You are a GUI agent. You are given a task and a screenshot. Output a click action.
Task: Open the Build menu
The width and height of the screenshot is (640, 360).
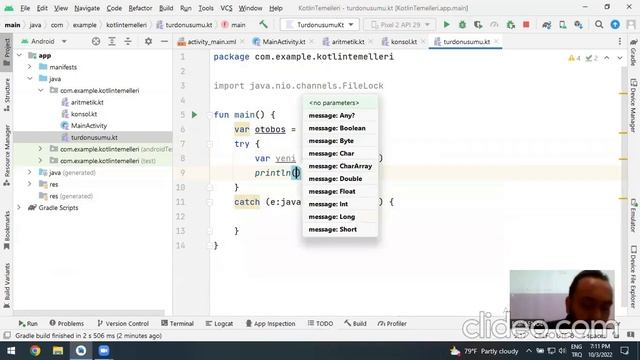click(x=166, y=8)
